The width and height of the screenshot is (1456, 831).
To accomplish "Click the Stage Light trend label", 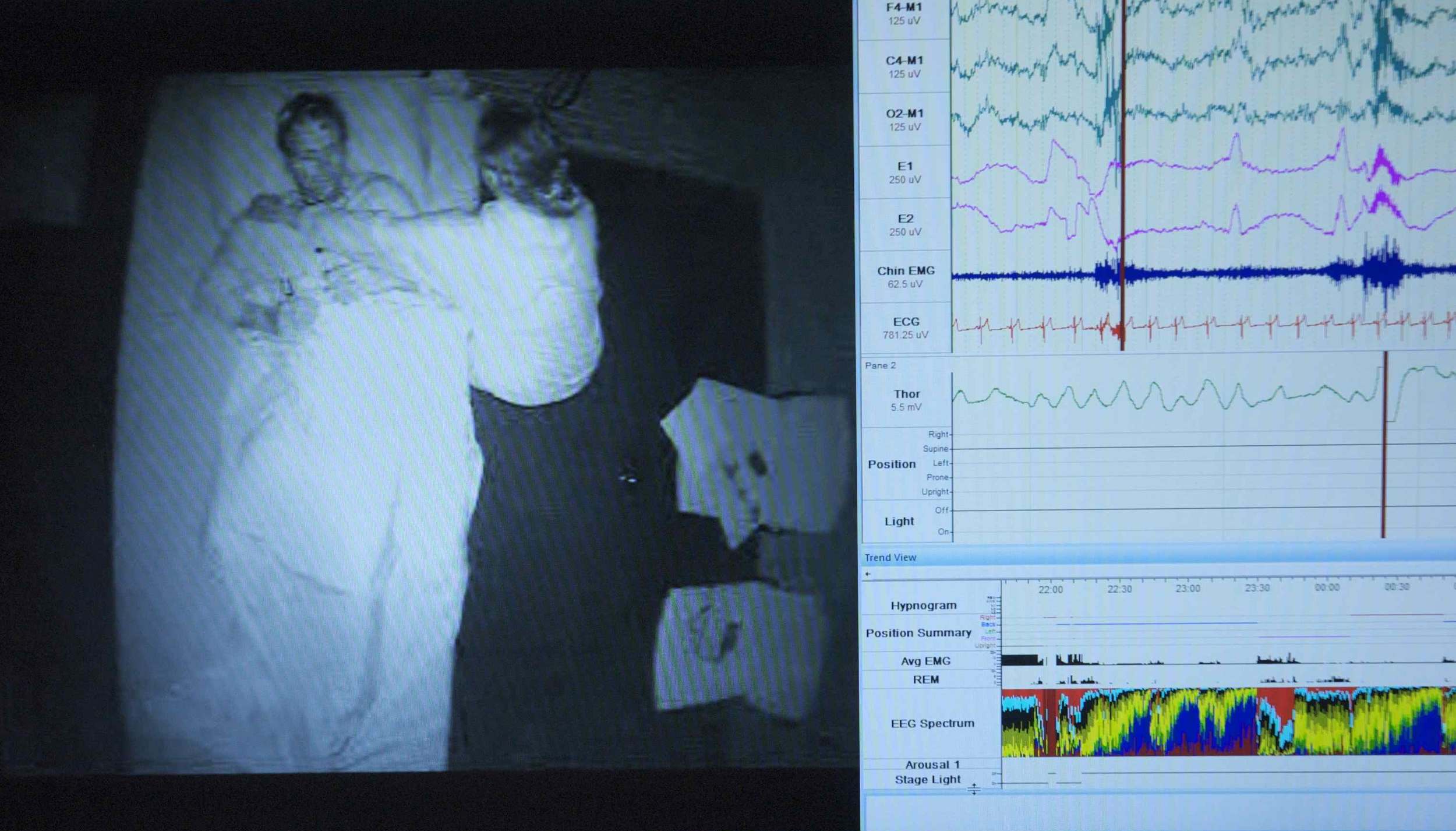I will coord(928,780).
